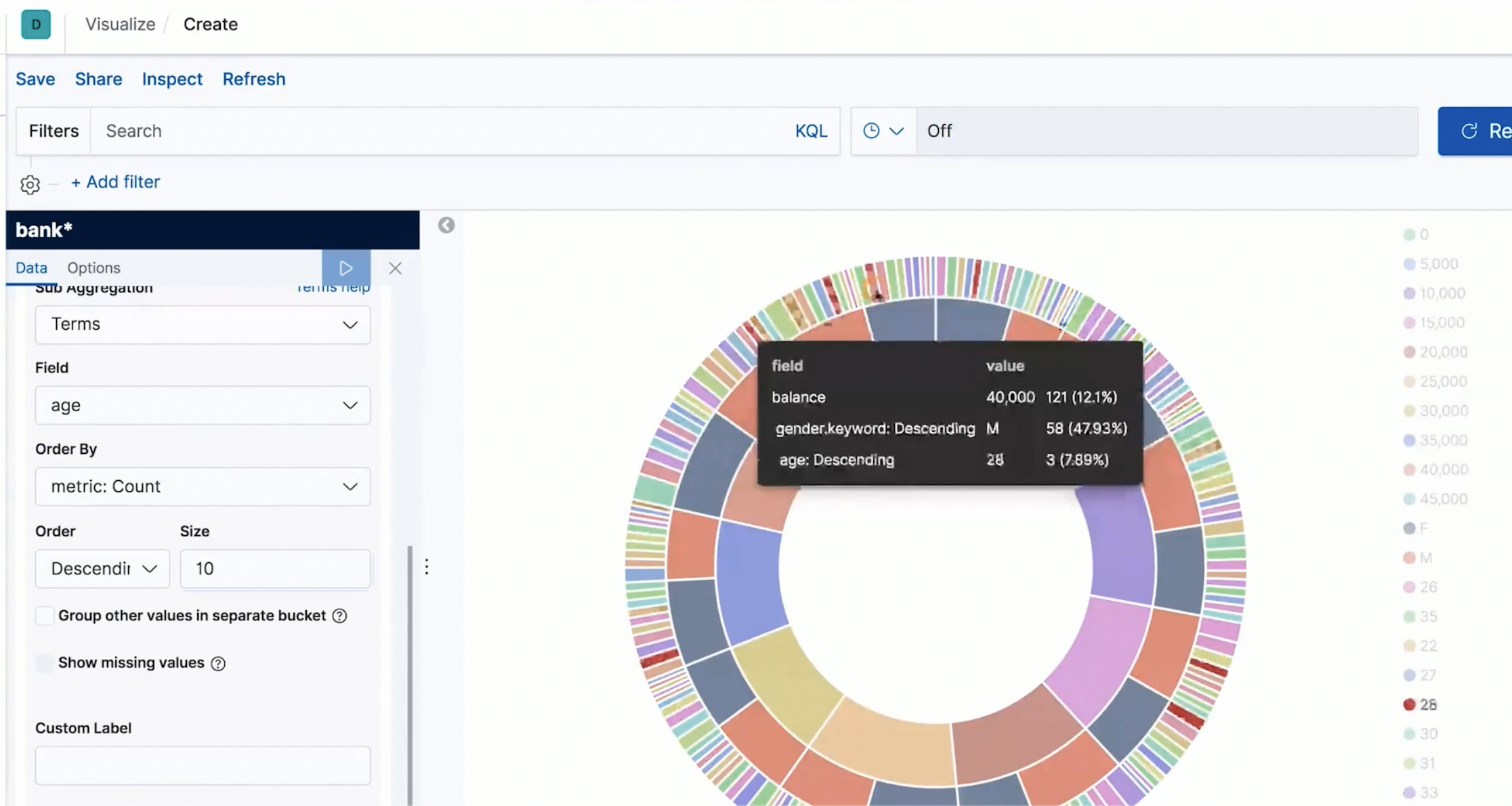Image resolution: width=1512 pixels, height=806 pixels.
Task: Click the Filters label button
Action: 54,131
